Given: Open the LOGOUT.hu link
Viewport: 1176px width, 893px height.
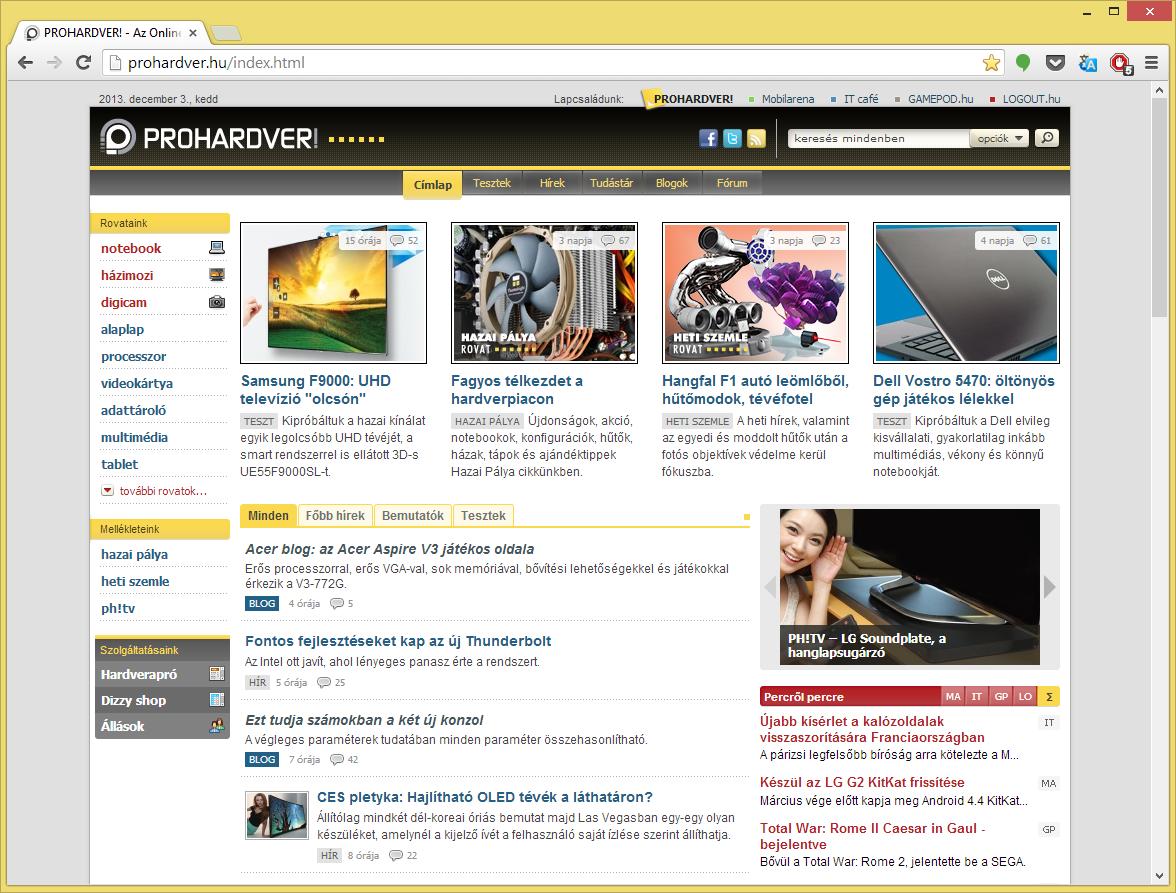Looking at the screenshot, I should (x=1031, y=99).
